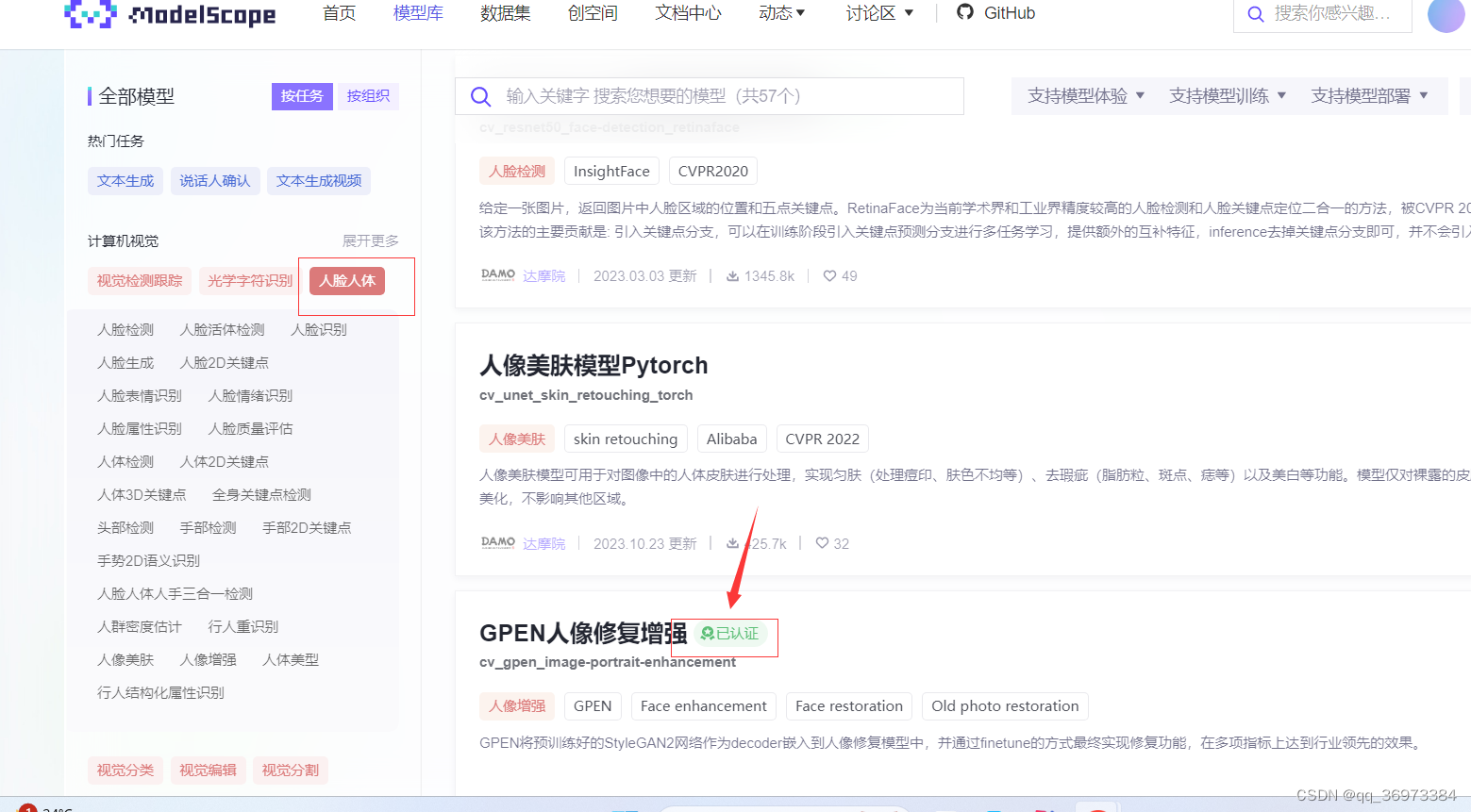Filter by 人脸生成 subtask
Viewport: 1471px width, 812px height.
coord(125,363)
